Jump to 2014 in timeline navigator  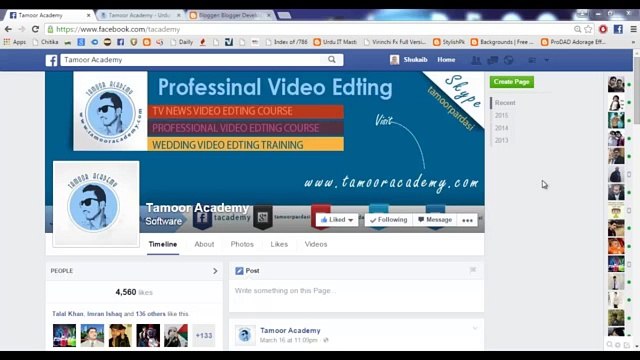pyautogui.click(x=501, y=128)
